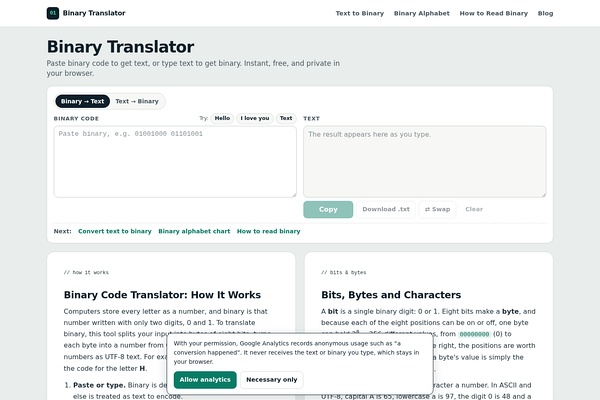The image size is (600, 400).
Task: Clear the translator fields
Action: point(474,209)
